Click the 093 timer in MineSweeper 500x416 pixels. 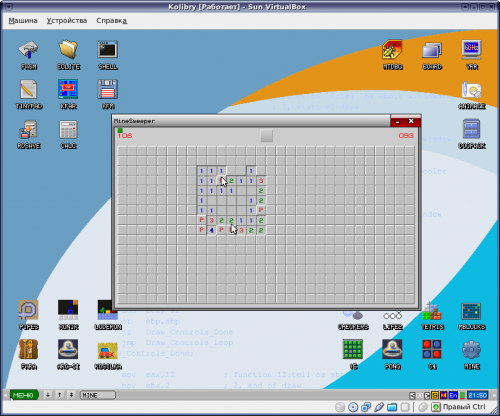click(406, 135)
